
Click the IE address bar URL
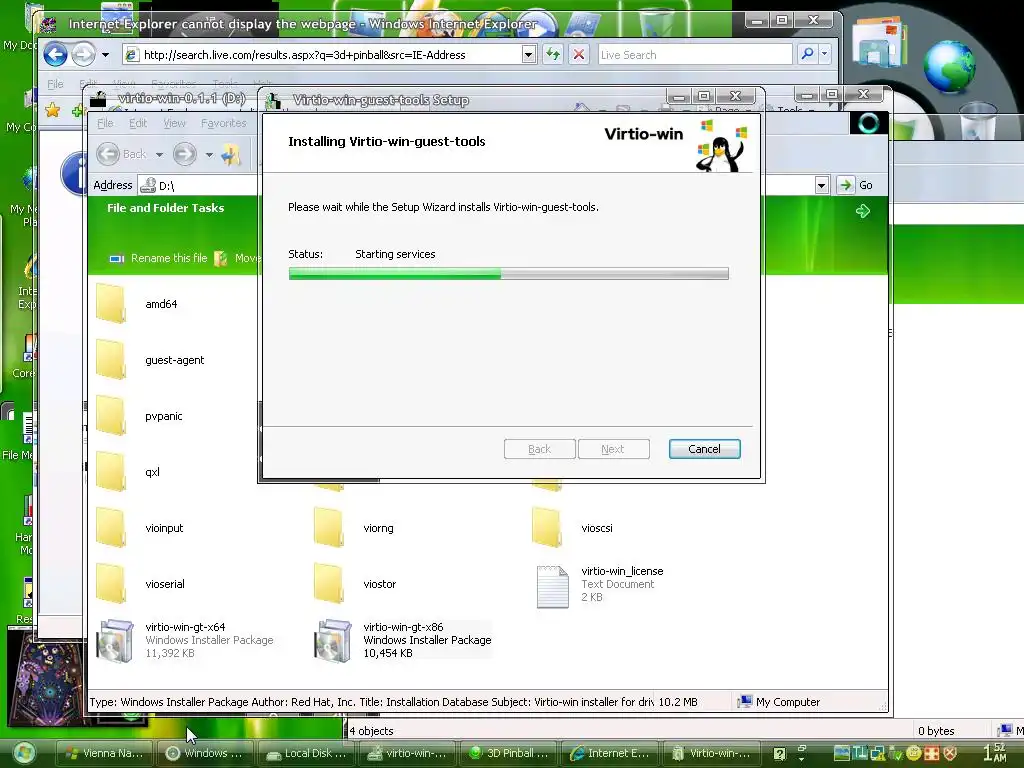click(x=304, y=55)
